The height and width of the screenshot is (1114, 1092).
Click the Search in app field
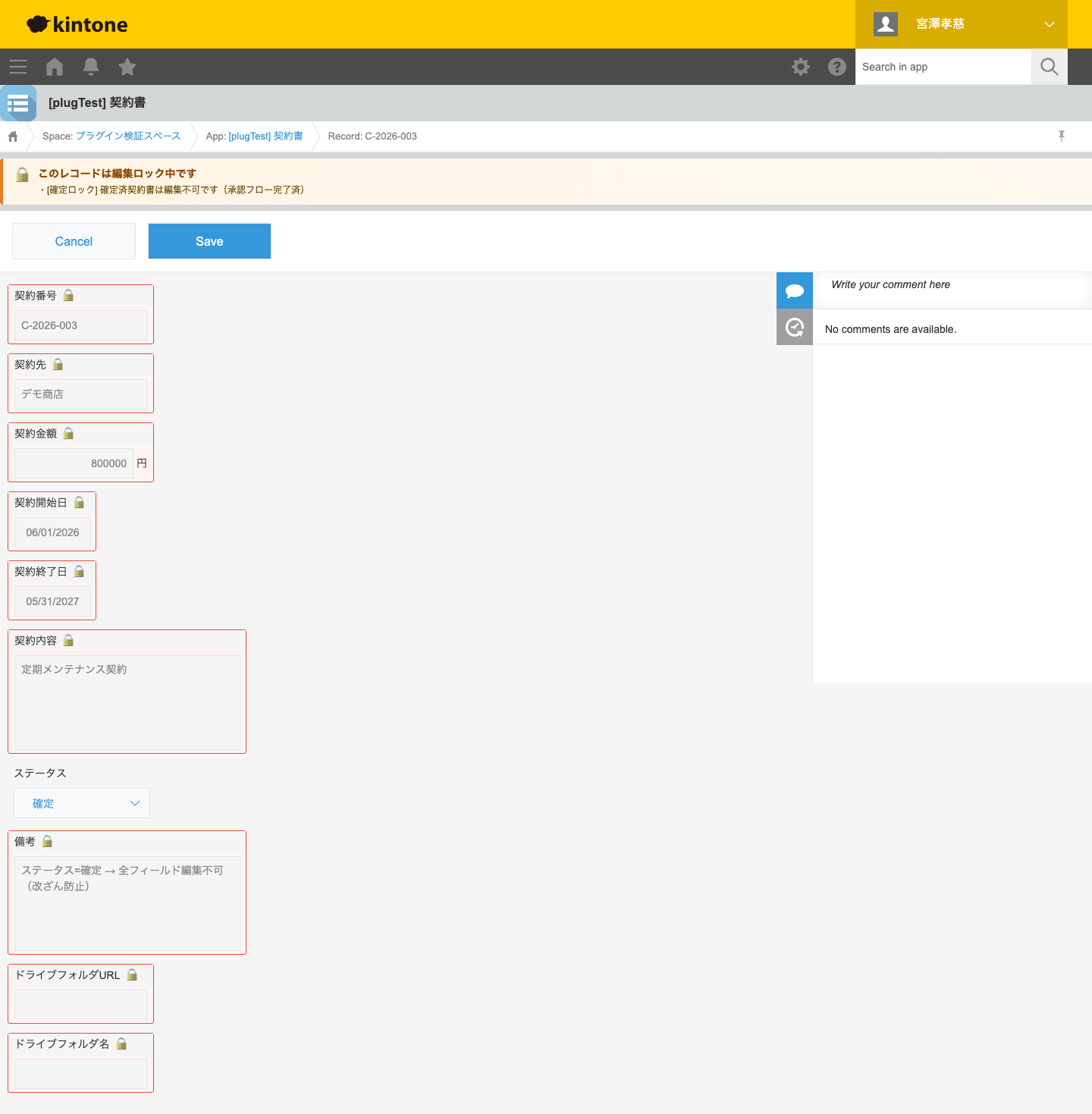(x=943, y=67)
